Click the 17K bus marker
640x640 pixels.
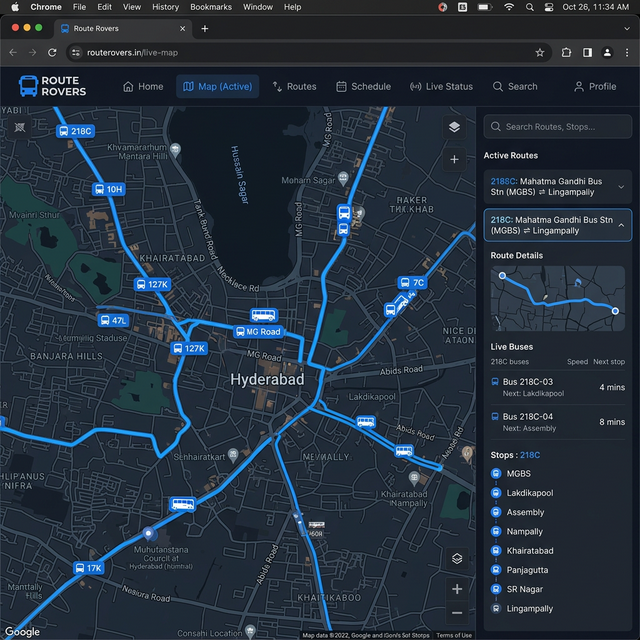point(88,568)
